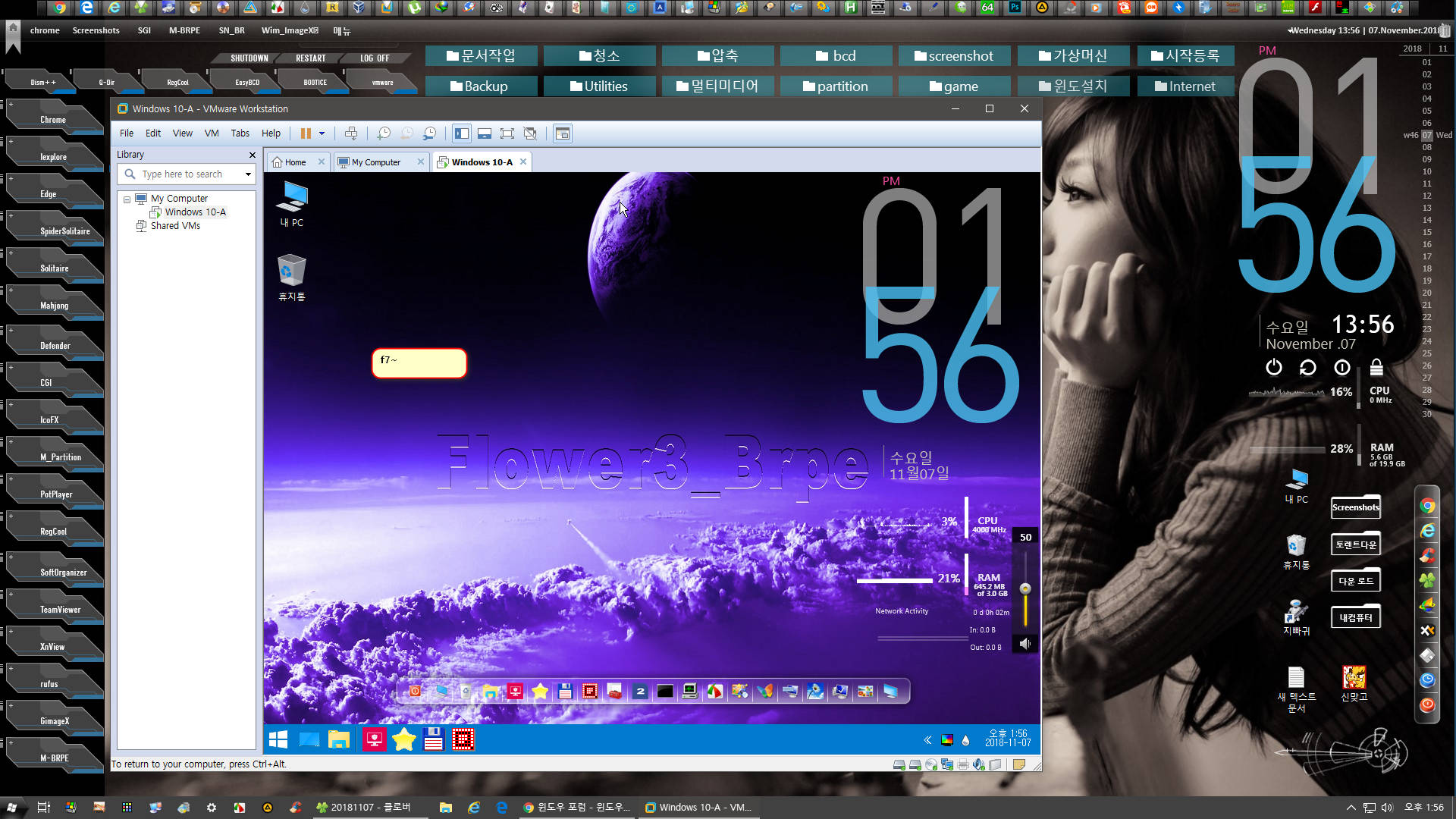
Task: Open the View menu in VMware
Action: (x=183, y=133)
